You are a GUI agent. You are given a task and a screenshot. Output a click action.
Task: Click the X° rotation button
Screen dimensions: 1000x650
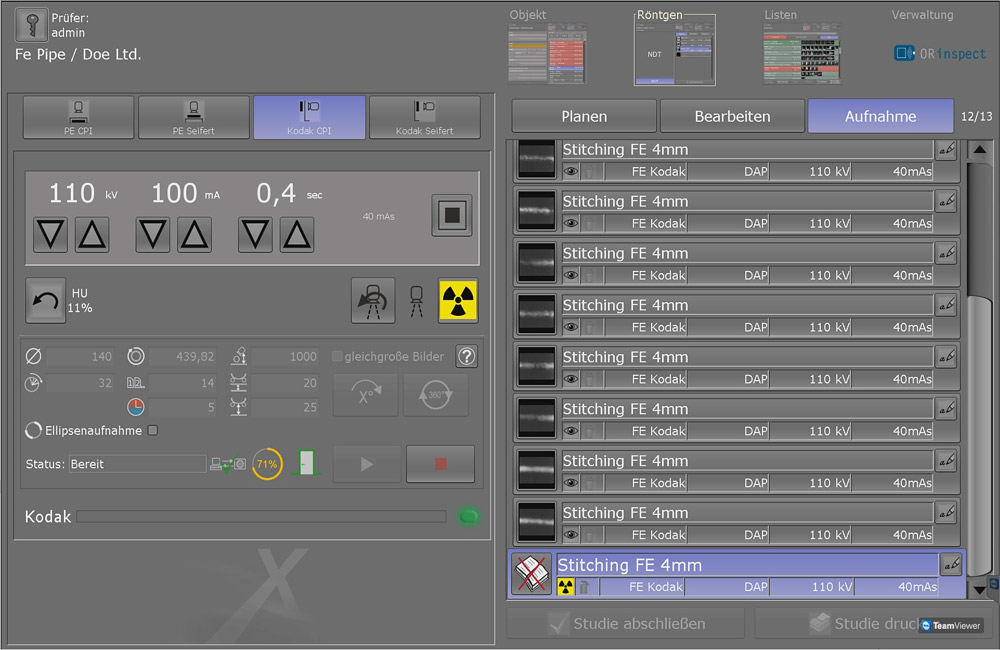click(x=365, y=395)
